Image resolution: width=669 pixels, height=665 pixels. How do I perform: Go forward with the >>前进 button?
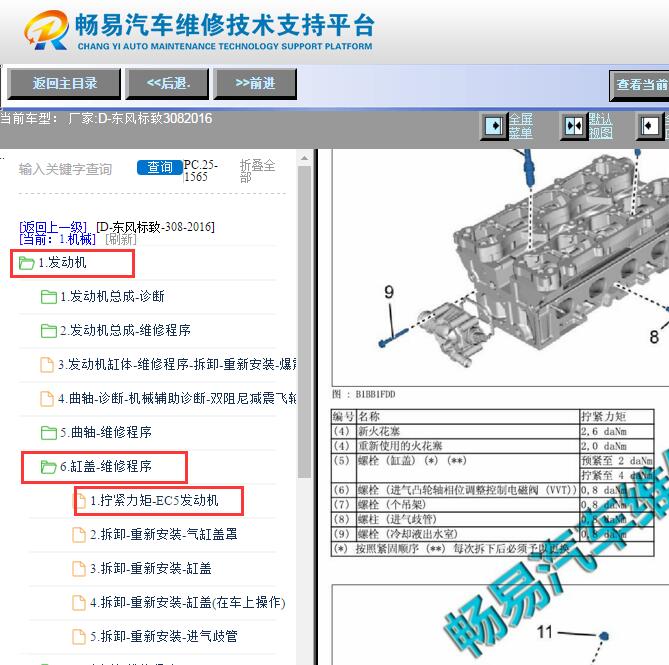tap(255, 84)
